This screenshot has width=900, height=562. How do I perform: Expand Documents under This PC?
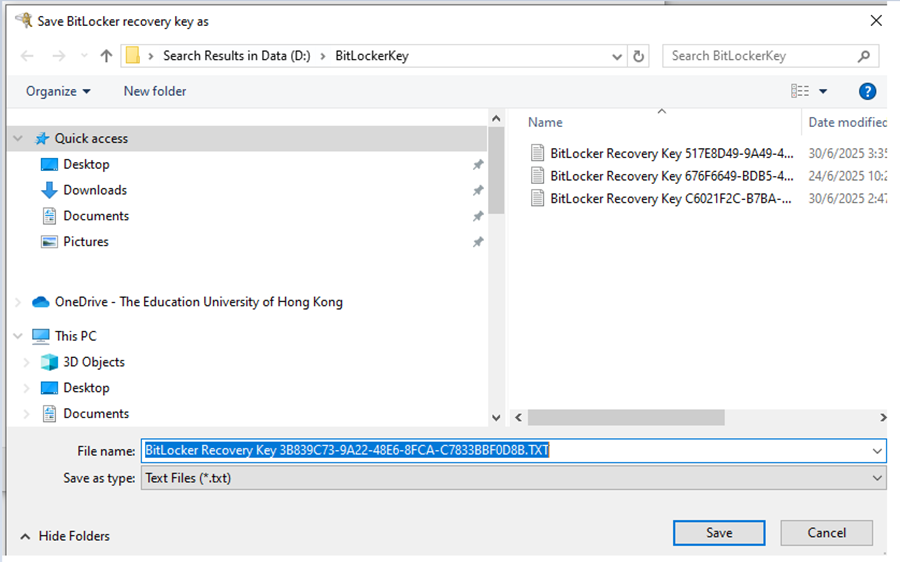click(x=26, y=414)
